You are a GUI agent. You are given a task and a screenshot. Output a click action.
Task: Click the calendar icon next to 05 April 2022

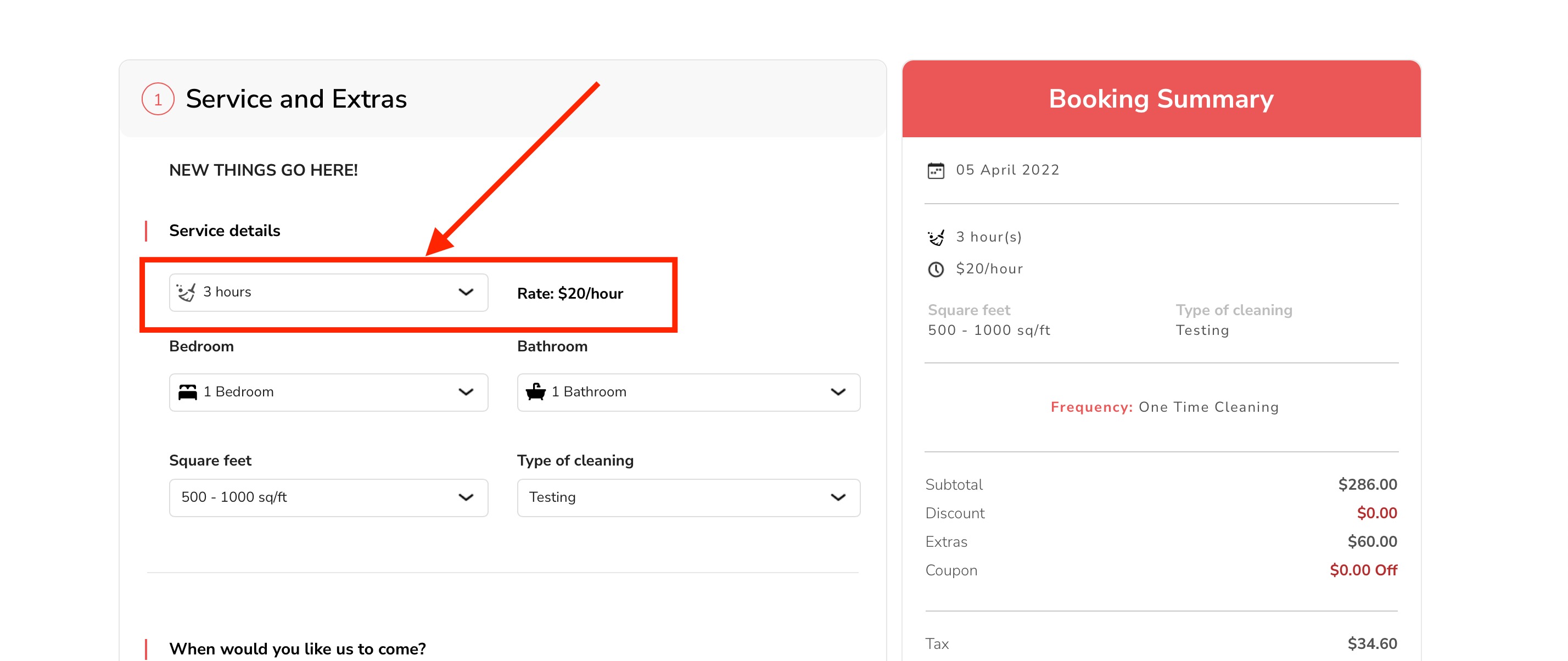tap(936, 170)
